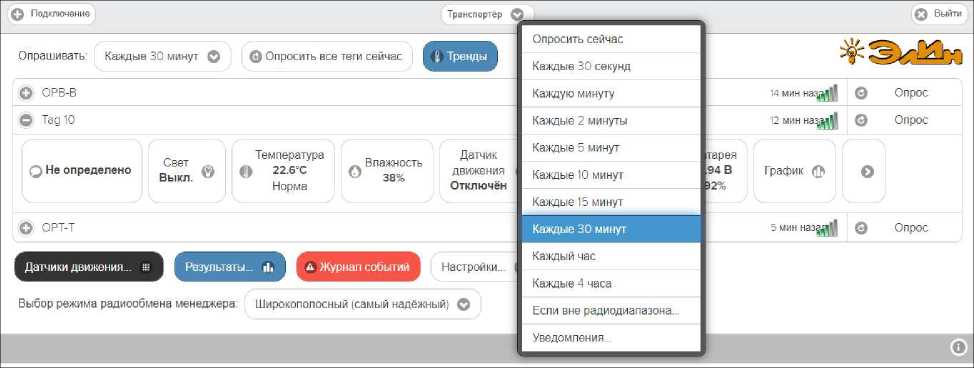Open Результаты... statistics button

[230, 267]
